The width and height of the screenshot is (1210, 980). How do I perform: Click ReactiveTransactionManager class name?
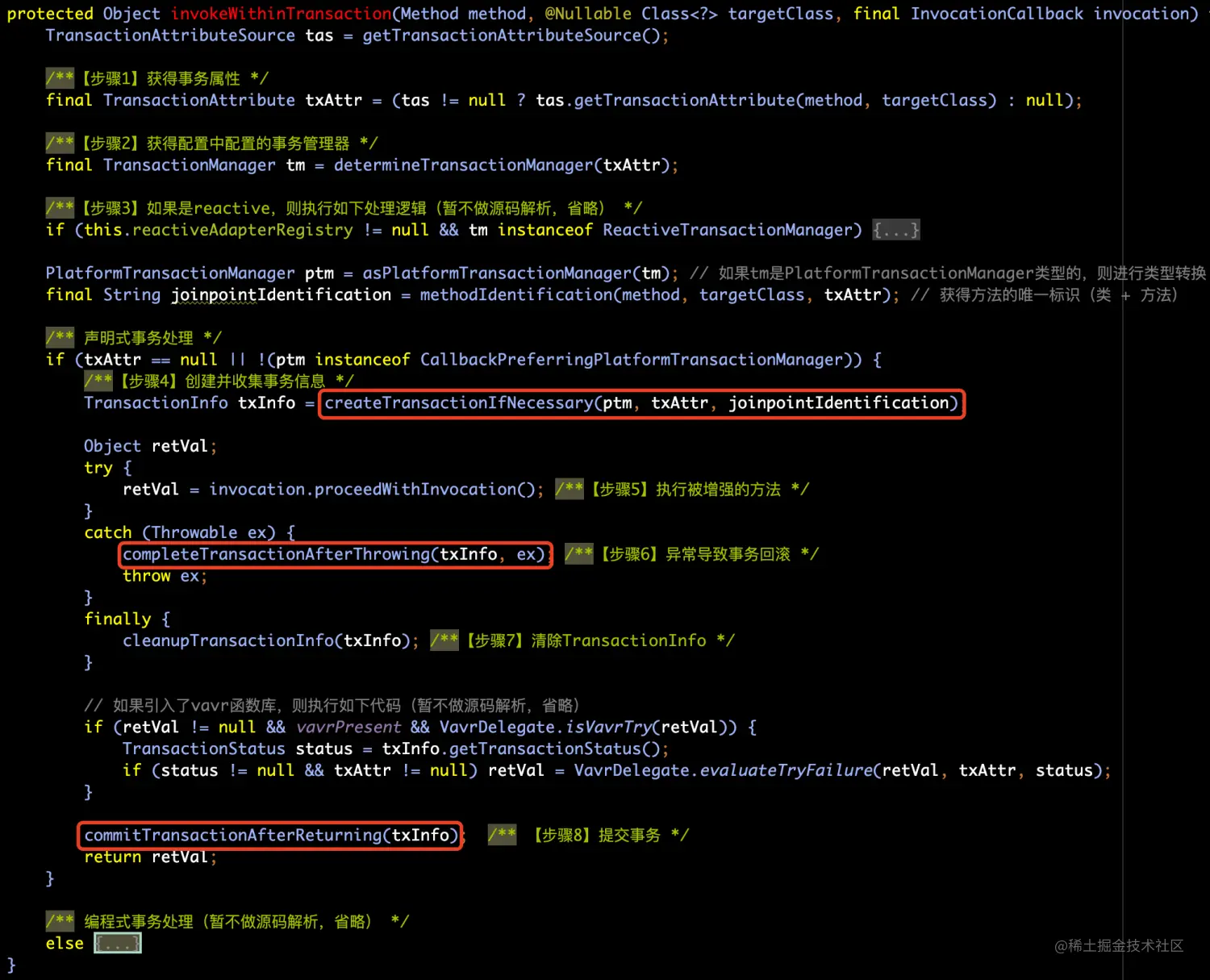point(727,231)
